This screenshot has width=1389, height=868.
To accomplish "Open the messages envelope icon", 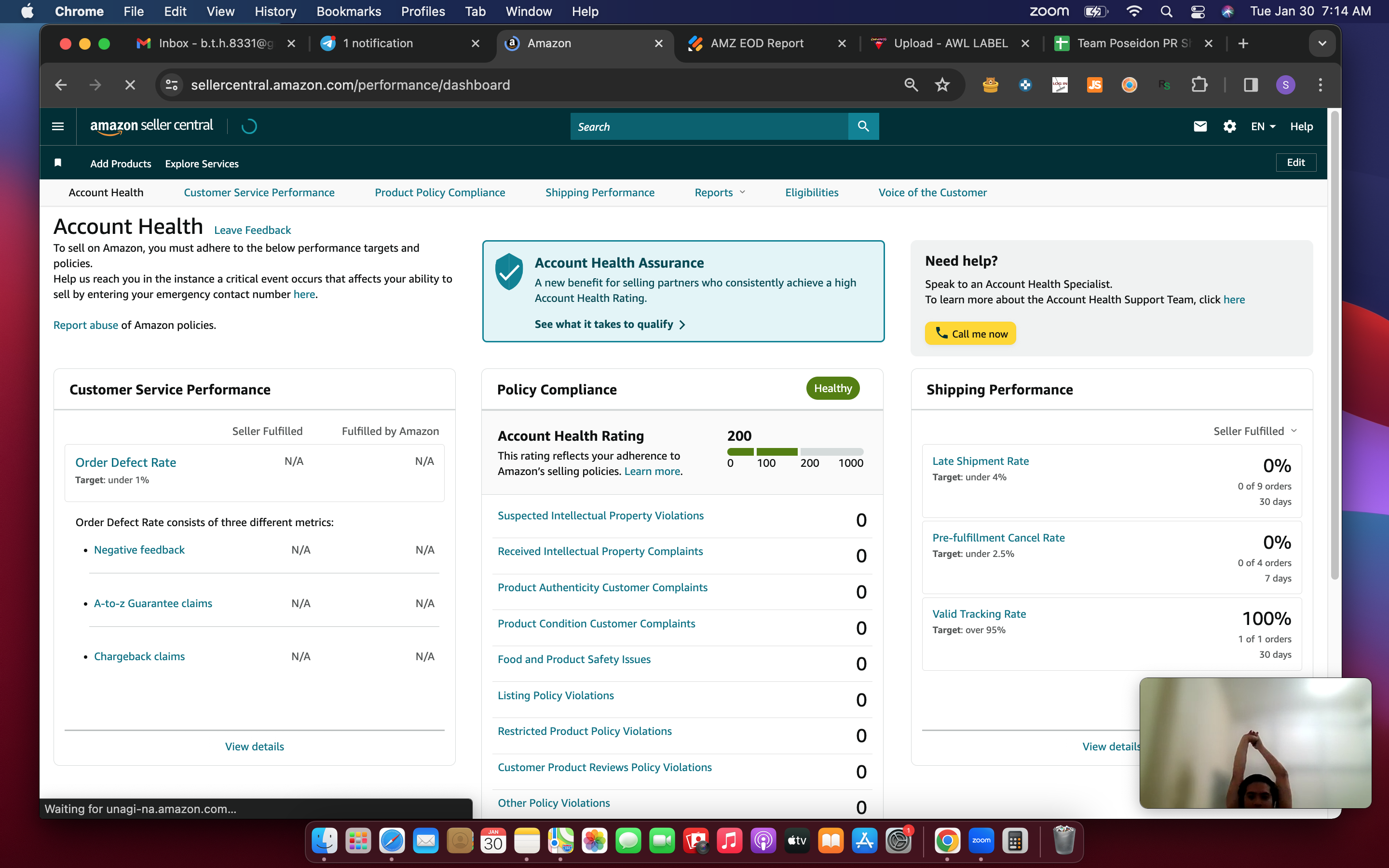I will click(x=1200, y=126).
